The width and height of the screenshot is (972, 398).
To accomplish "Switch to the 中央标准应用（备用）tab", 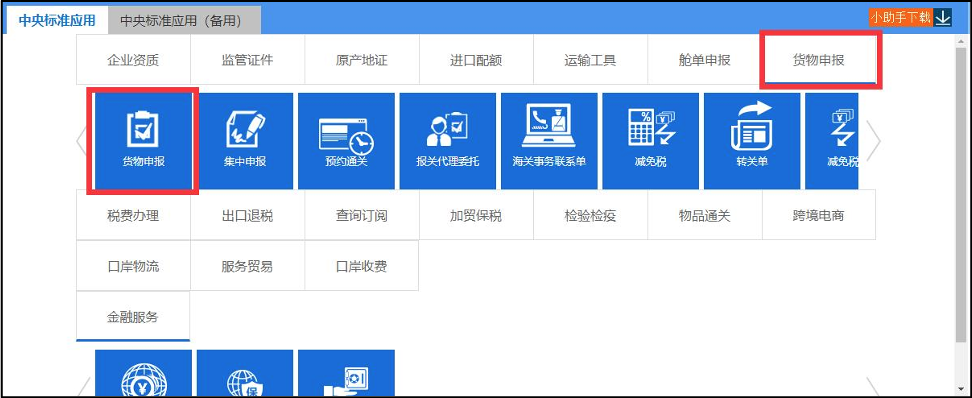I will (x=184, y=20).
